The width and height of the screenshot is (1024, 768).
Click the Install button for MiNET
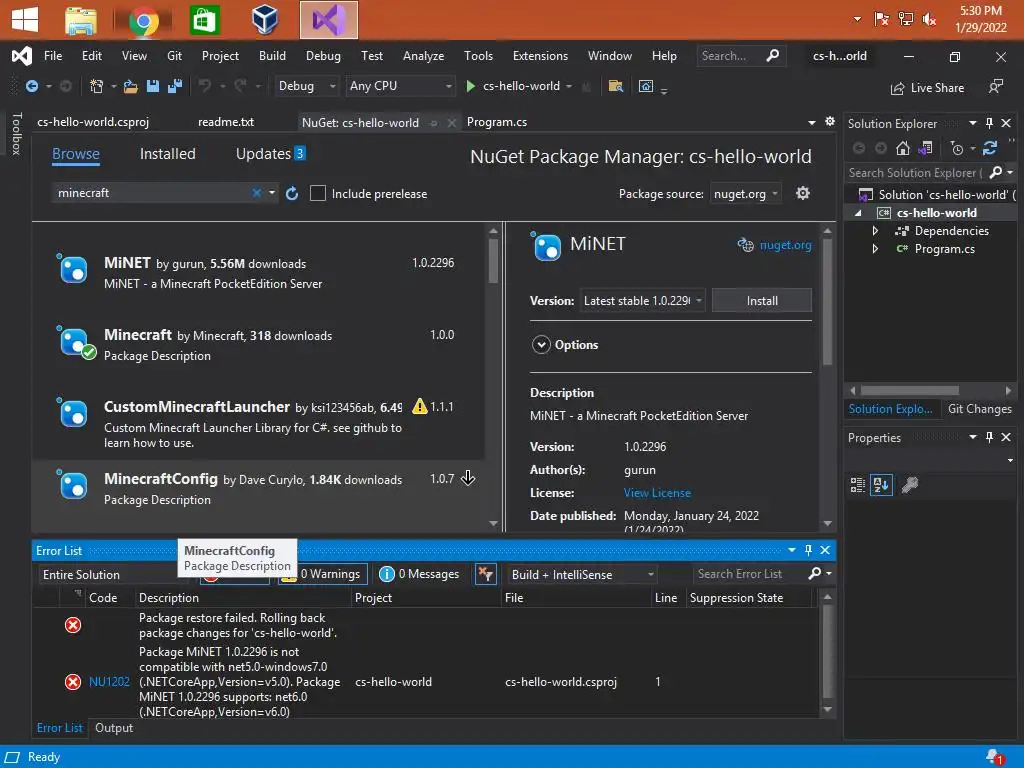761,301
